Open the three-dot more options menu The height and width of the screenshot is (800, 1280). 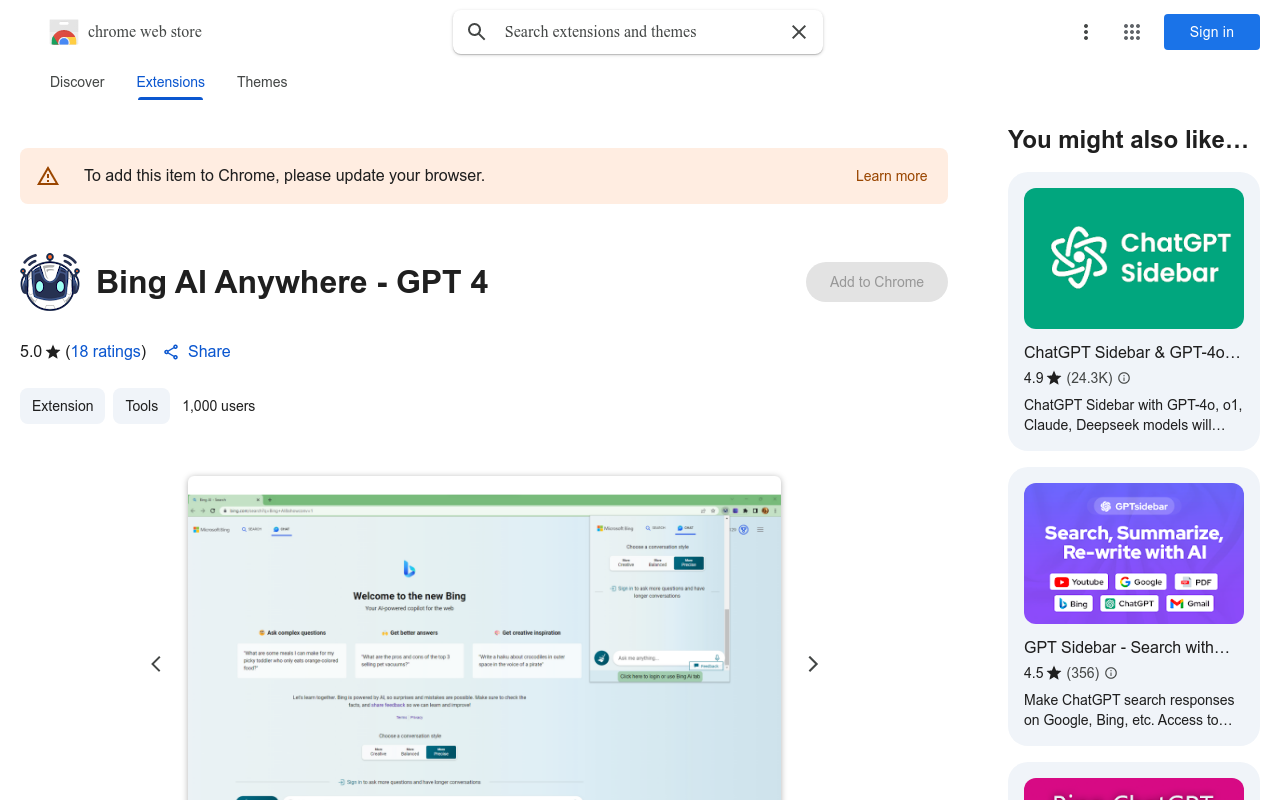click(1086, 32)
